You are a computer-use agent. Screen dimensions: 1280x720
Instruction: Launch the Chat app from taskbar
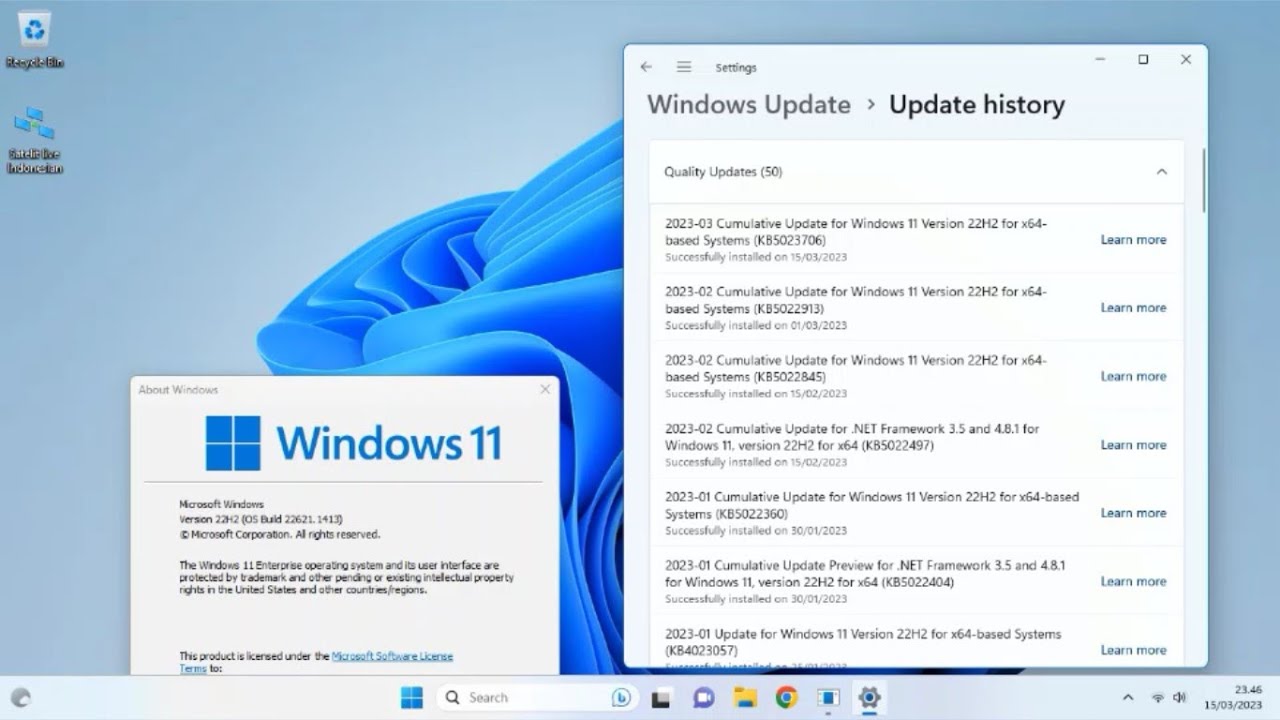[703, 698]
